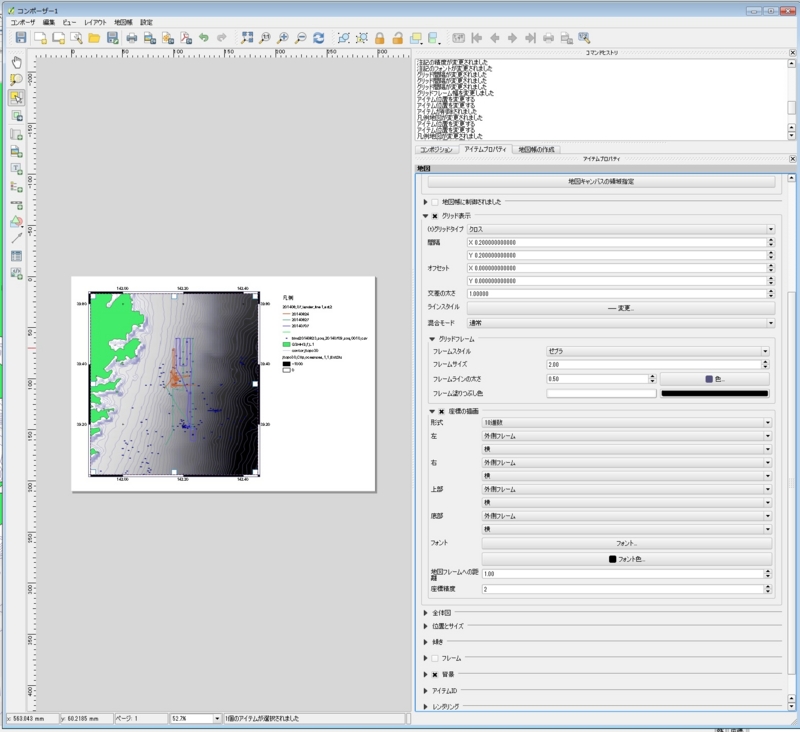
Task: Uncheck the グリッド表示 checkbox
Action: (435, 216)
